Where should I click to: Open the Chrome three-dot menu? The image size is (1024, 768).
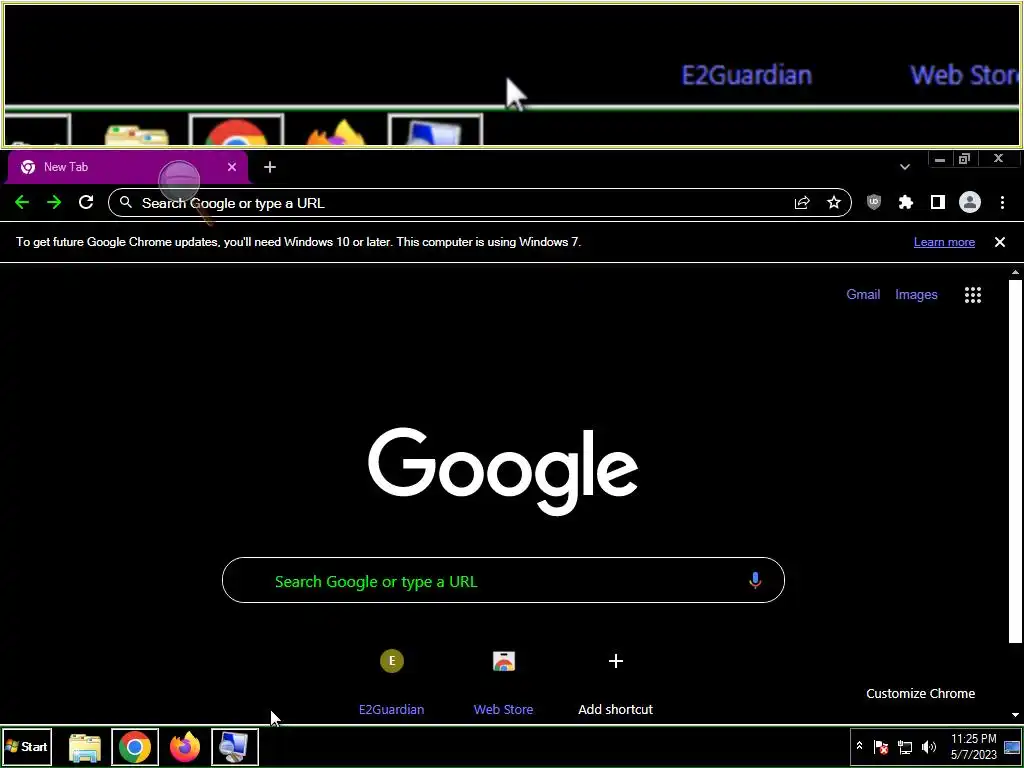click(1002, 202)
